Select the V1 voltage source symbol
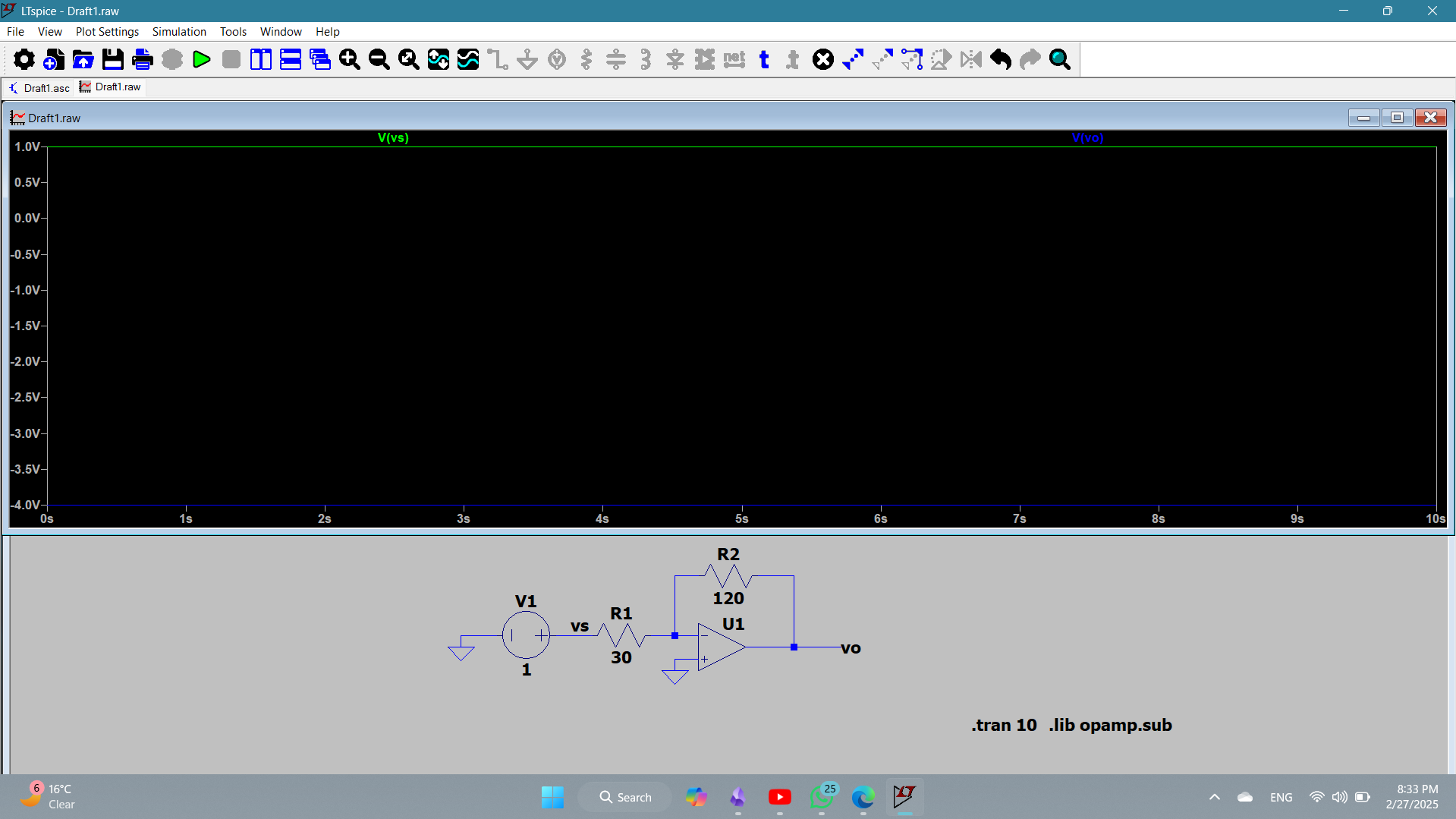Image resolution: width=1456 pixels, height=819 pixels. click(526, 635)
